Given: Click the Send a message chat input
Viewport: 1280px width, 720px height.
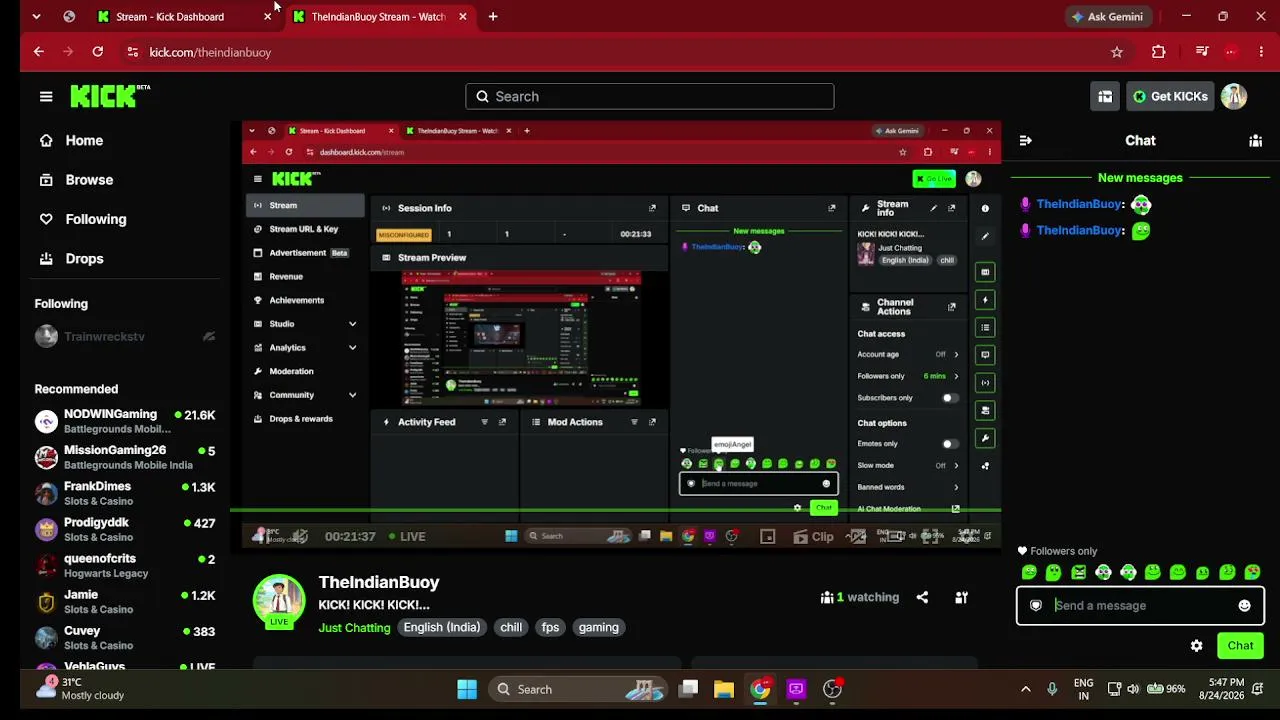Looking at the screenshot, I should 1140,605.
